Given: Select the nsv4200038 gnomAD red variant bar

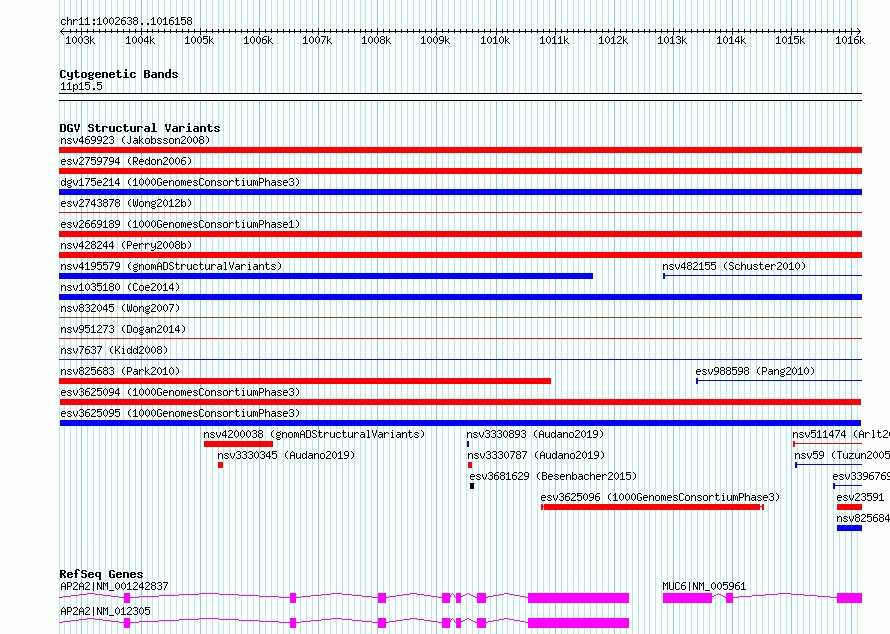Looking at the screenshot, I should coord(238,444).
